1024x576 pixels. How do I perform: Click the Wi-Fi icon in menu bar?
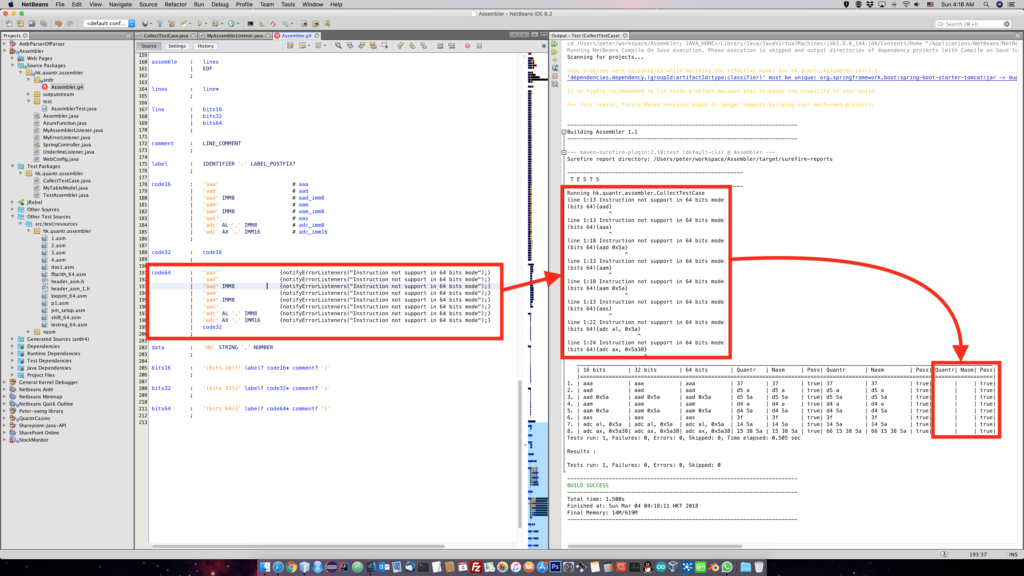point(906,5)
